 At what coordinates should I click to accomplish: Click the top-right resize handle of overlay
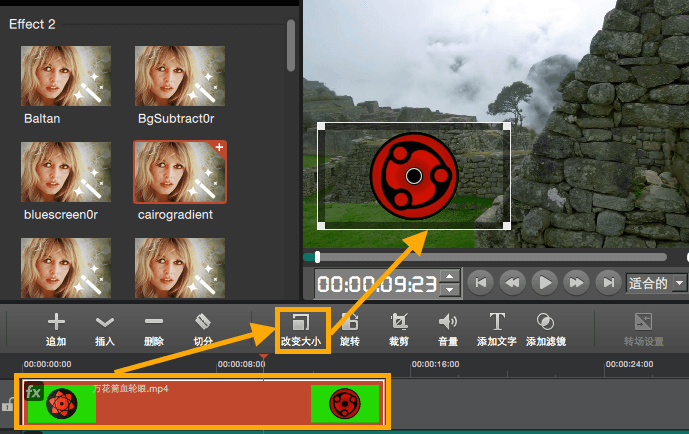click(x=507, y=127)
